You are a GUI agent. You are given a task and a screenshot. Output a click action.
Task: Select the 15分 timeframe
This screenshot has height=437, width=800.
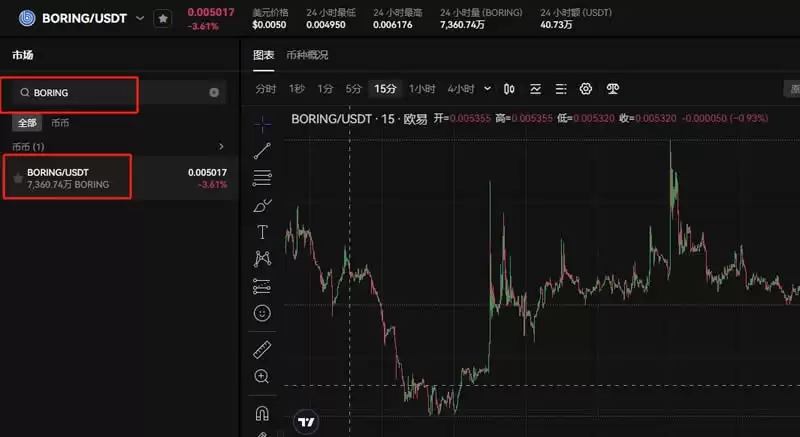tap(385, 89)
